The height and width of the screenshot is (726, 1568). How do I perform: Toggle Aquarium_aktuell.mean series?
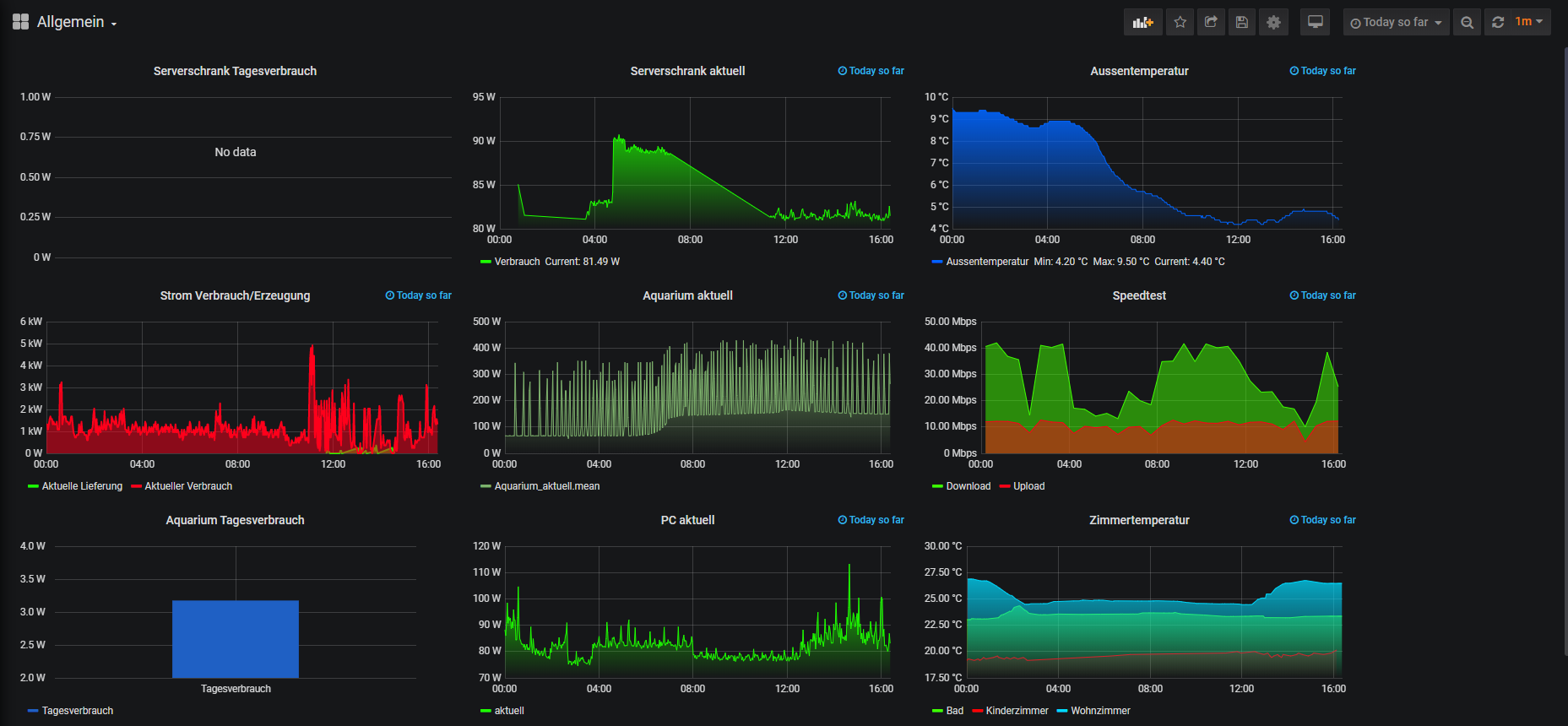547,486
